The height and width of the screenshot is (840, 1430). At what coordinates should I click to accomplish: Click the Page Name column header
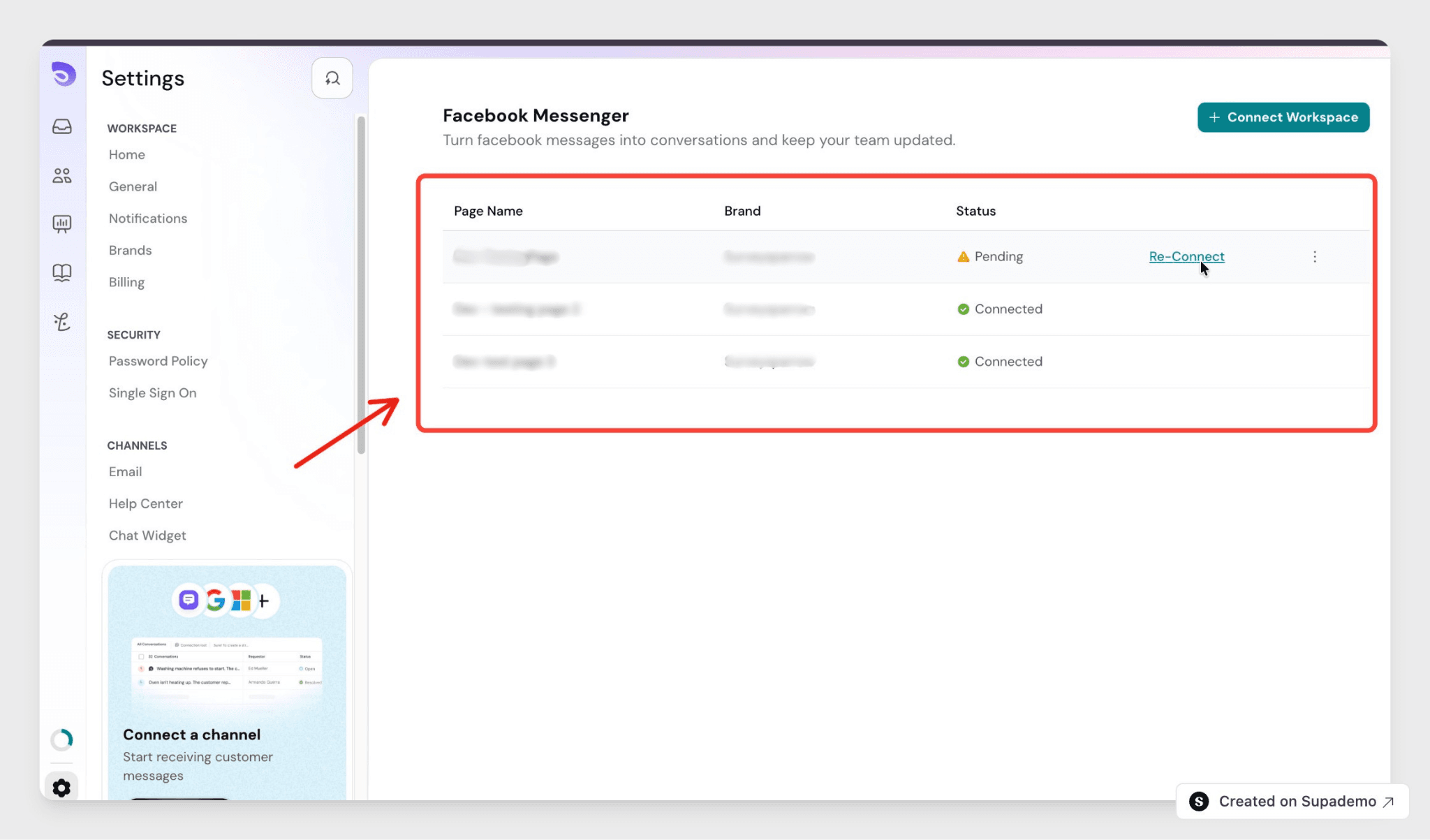[x=488, y=211]
